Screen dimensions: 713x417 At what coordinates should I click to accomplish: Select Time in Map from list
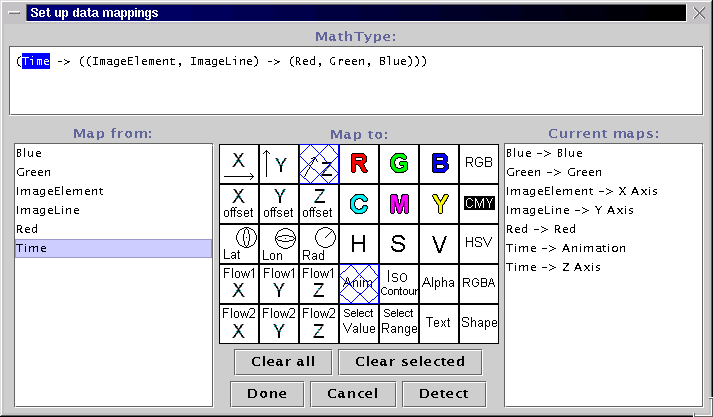coord(113,249)
